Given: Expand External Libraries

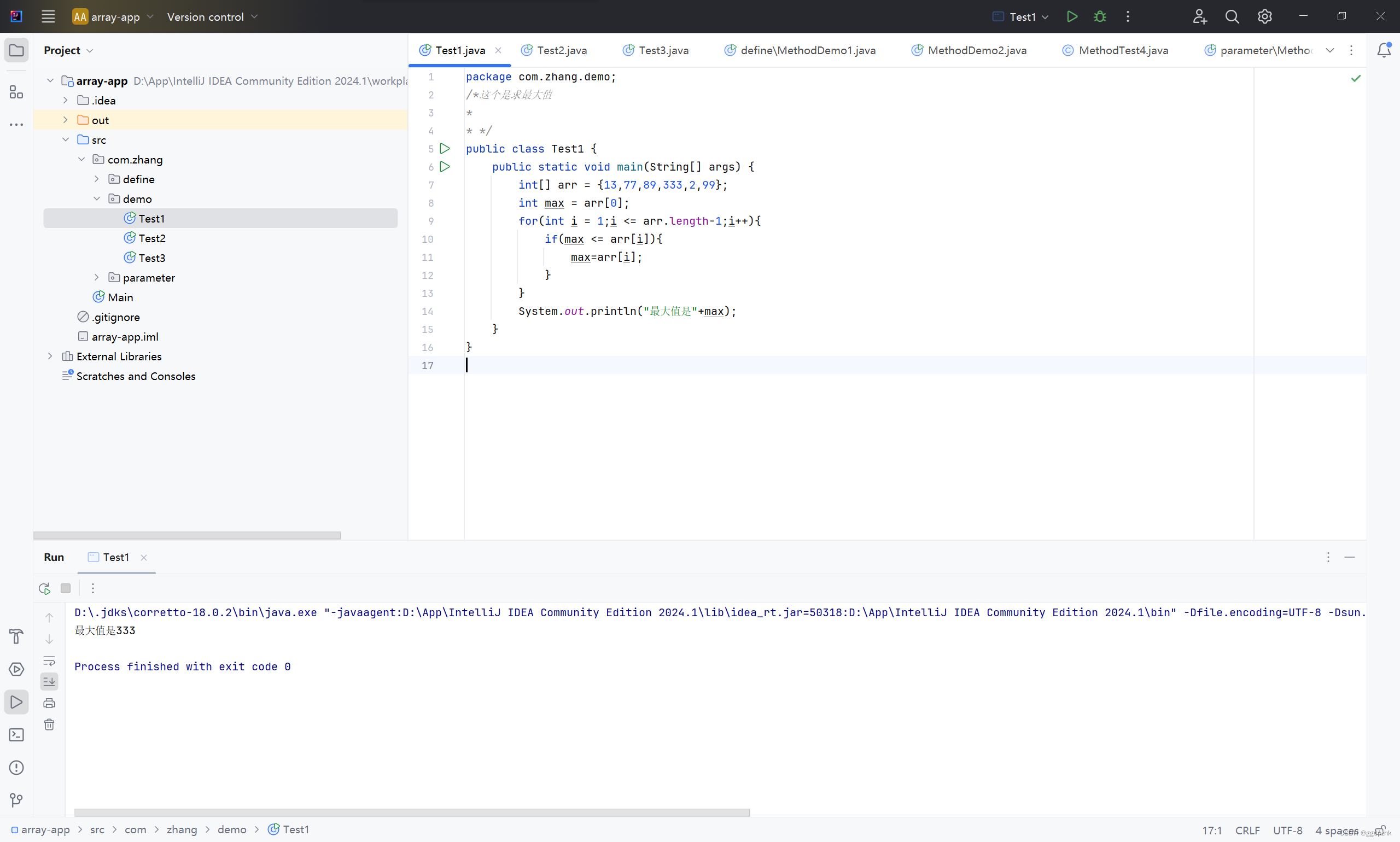Looking at the screenshot, I should pyautogui.click(x=50, y=356).
